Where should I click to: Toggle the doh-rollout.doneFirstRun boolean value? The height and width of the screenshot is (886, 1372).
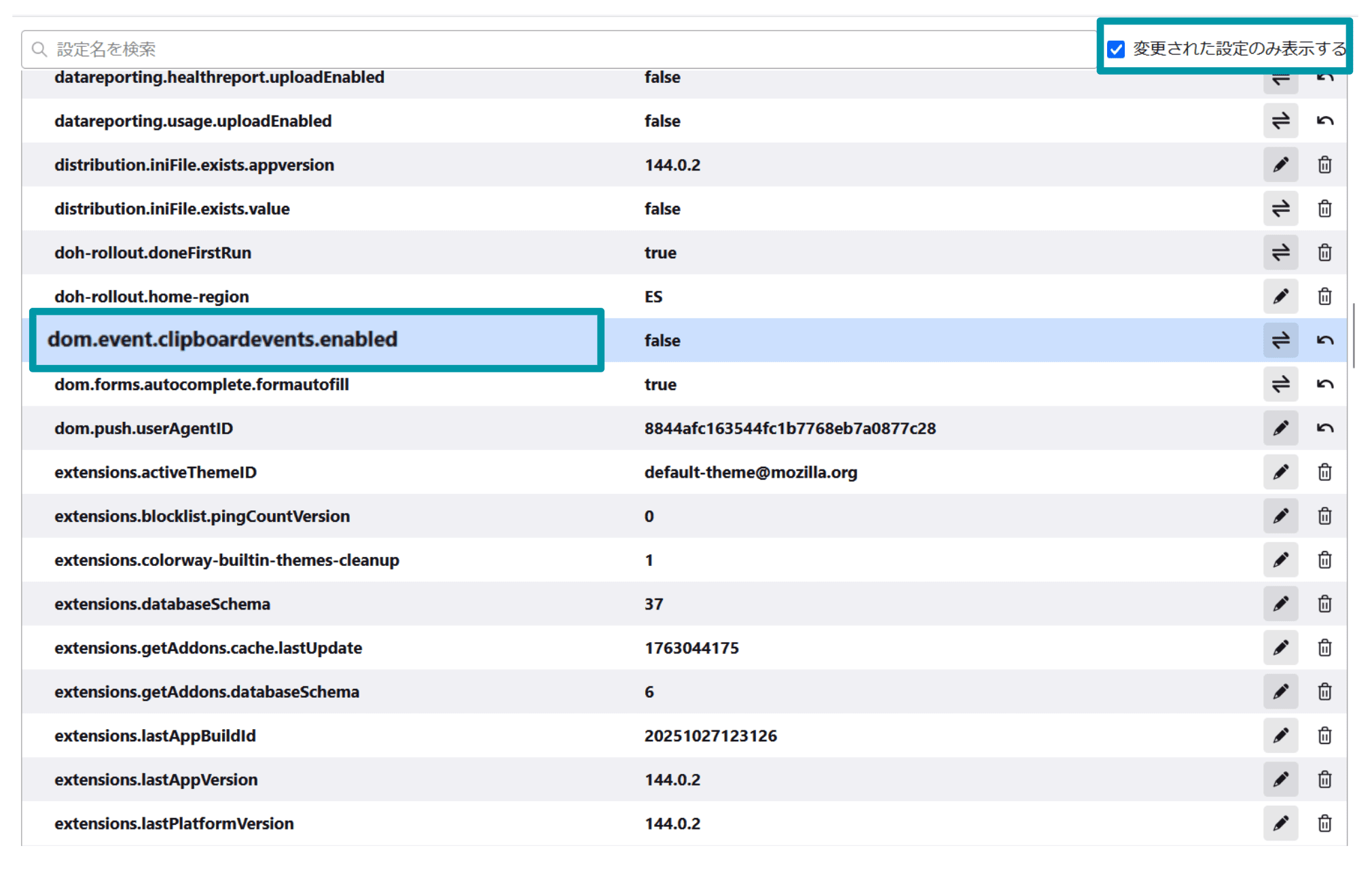point(1281,252)
